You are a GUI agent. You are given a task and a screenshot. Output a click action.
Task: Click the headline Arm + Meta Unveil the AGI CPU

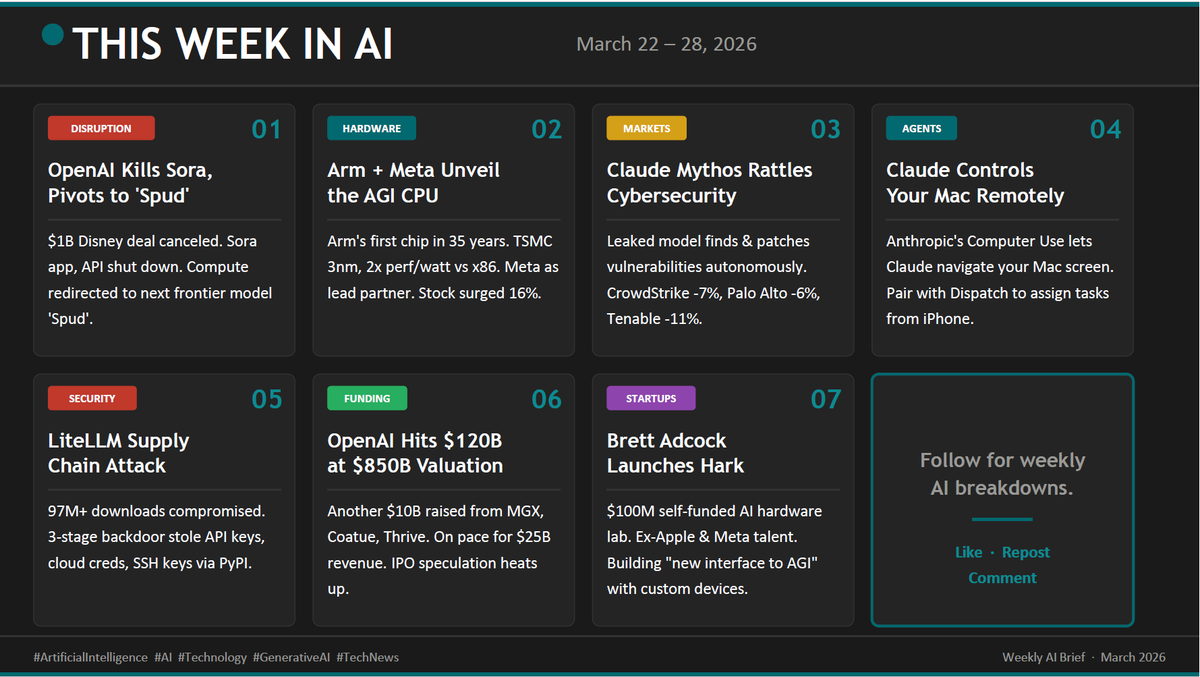coord(413,183)
